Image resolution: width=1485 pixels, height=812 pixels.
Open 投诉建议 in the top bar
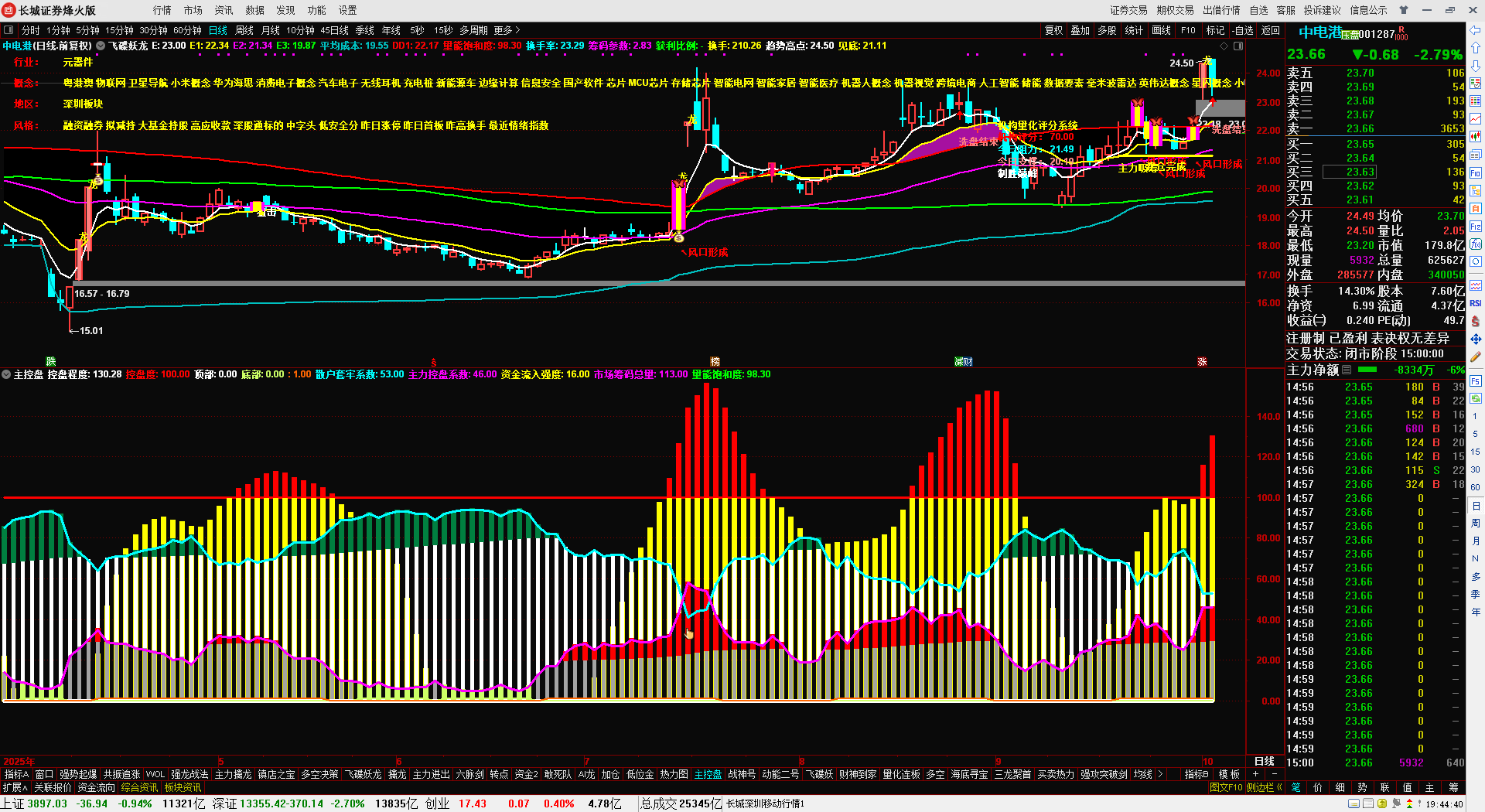pyautogui.click(x=1323, y=10)
